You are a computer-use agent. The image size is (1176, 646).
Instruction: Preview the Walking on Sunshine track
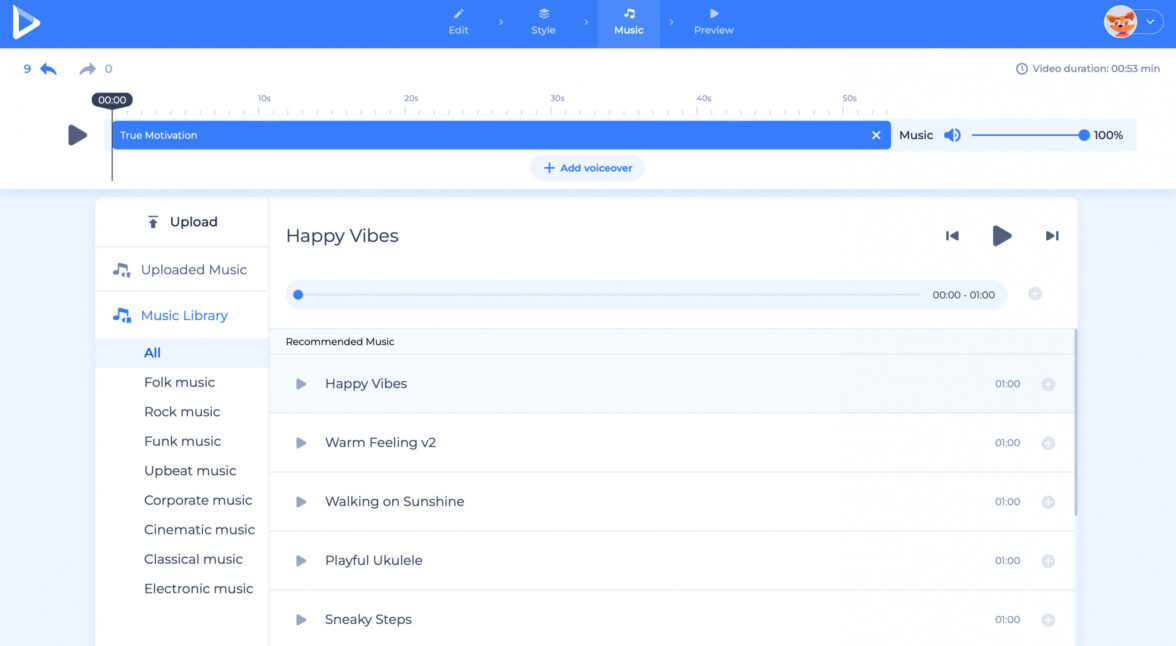pyautogui.click(x=301, y=502)
